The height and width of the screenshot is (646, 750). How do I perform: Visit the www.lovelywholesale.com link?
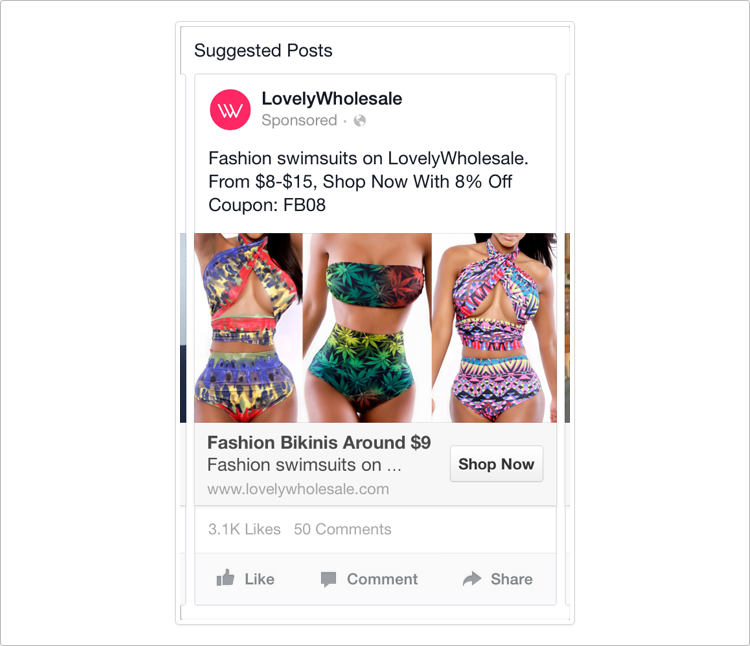[x=298, y=489]
